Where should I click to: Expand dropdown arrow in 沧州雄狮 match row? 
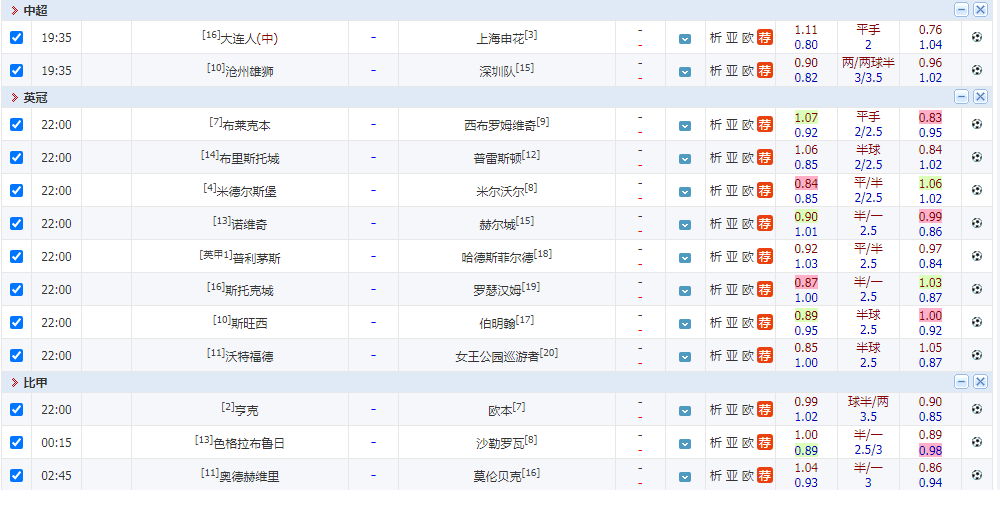point(685,72)
